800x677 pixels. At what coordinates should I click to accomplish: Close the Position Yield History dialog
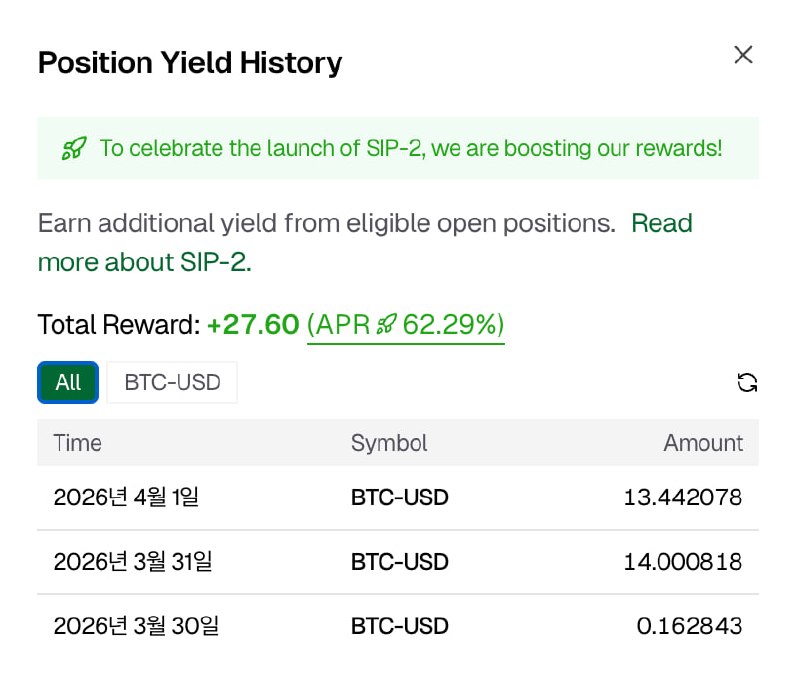pos(743,55)
